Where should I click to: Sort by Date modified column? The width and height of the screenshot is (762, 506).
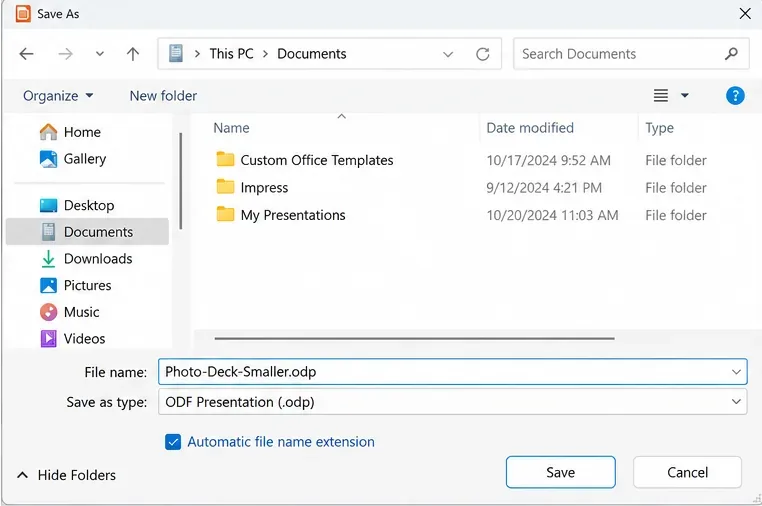[530, 128]
